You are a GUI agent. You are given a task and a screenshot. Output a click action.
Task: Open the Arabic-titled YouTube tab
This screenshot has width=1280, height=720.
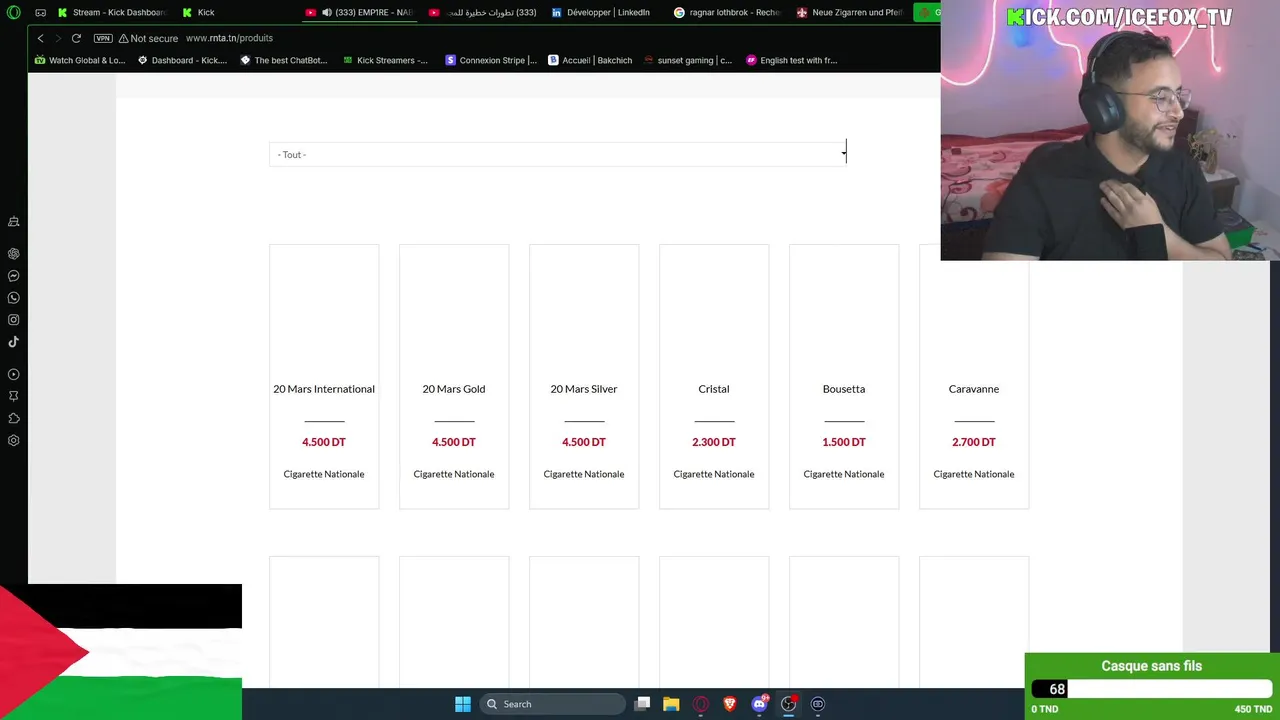click(x=483, y=13)
